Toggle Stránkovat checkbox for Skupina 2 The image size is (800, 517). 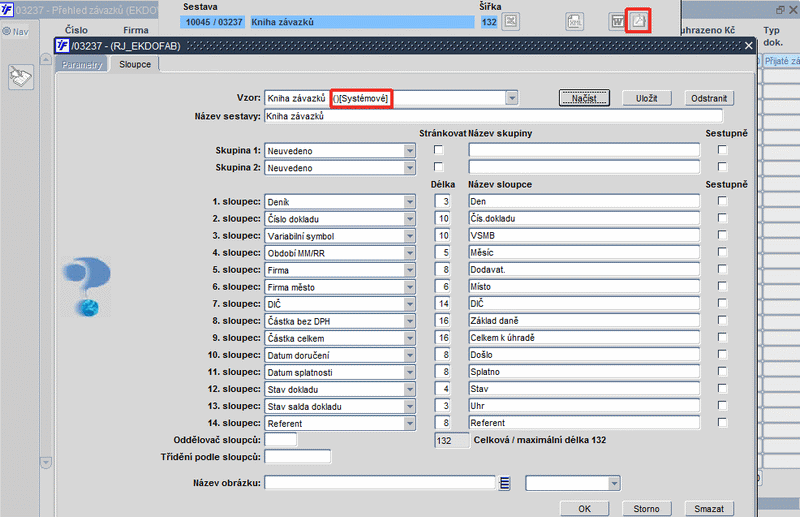[x=438, y=167]
